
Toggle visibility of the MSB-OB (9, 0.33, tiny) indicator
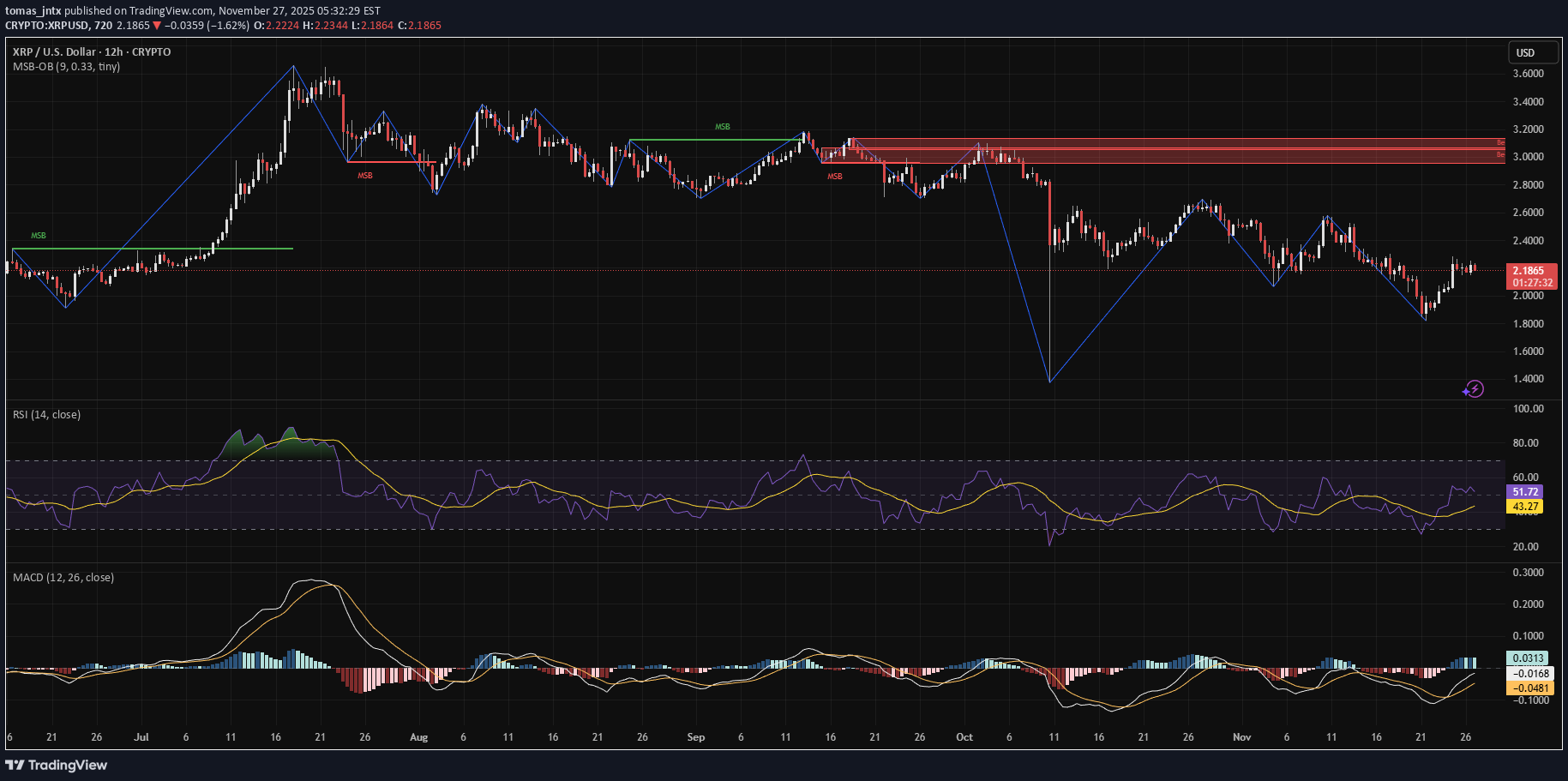pos(63,67)
